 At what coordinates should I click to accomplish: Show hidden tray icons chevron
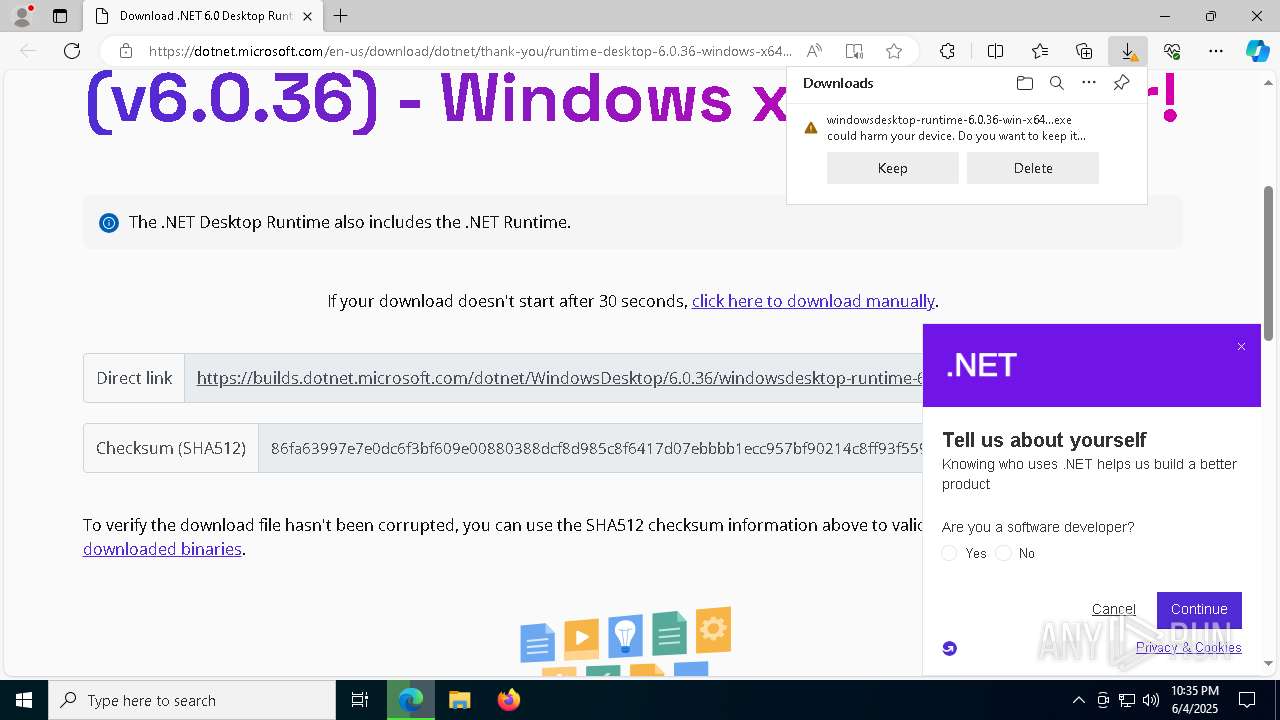[1078, 700]
